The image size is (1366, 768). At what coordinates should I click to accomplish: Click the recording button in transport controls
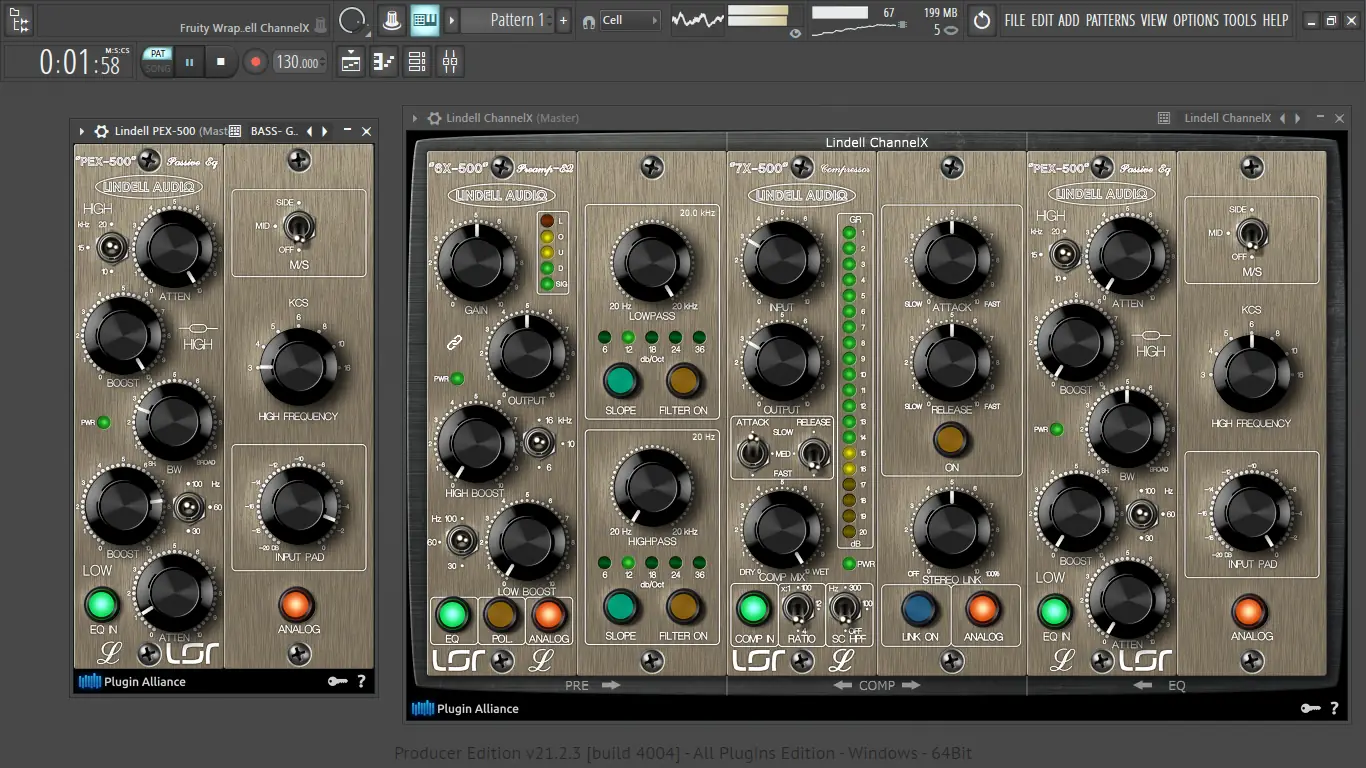click(x=254, y=61)
